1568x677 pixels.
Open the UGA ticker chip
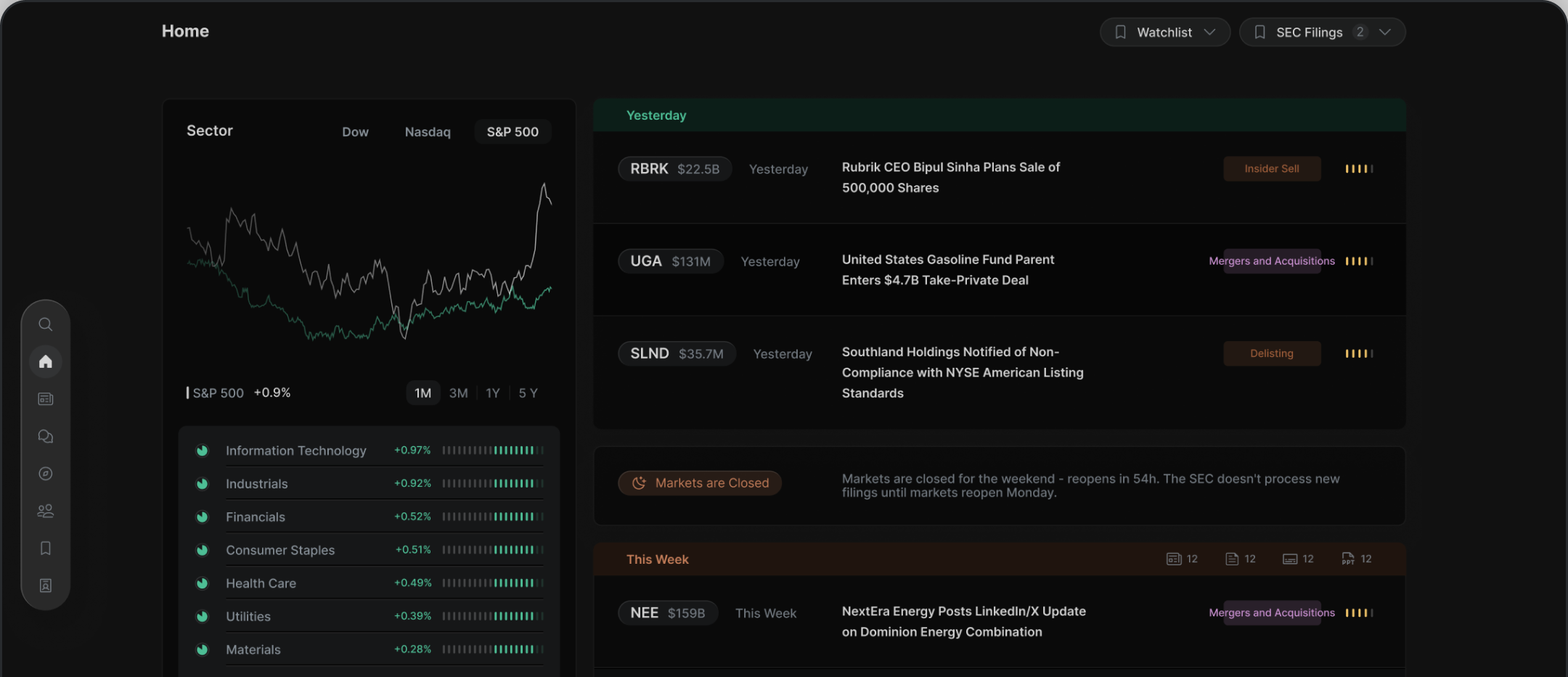tap(670, 261)
